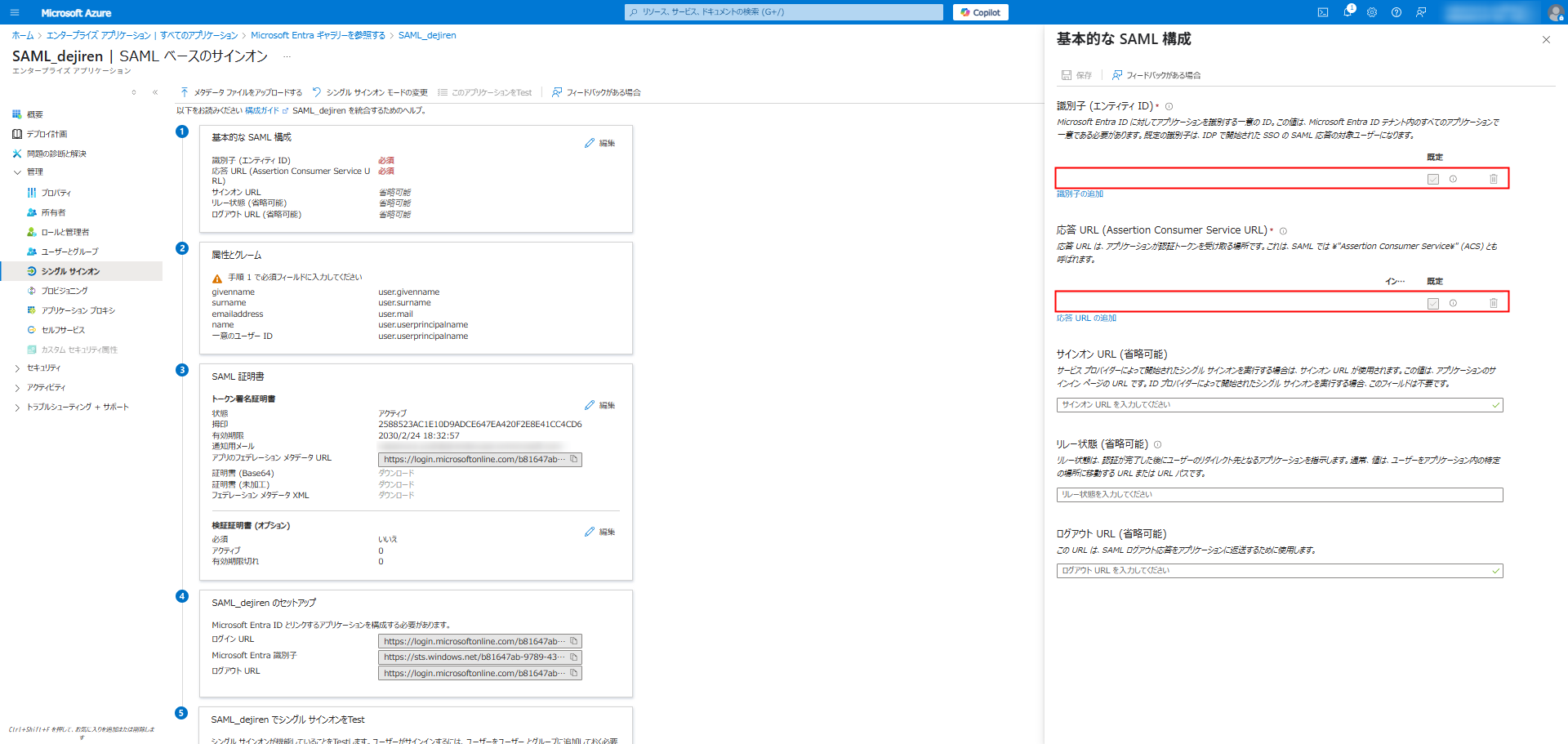Delete the reply URL row with the trash icon
The width and height of the screenshot is (1568, 744).
1494,303
